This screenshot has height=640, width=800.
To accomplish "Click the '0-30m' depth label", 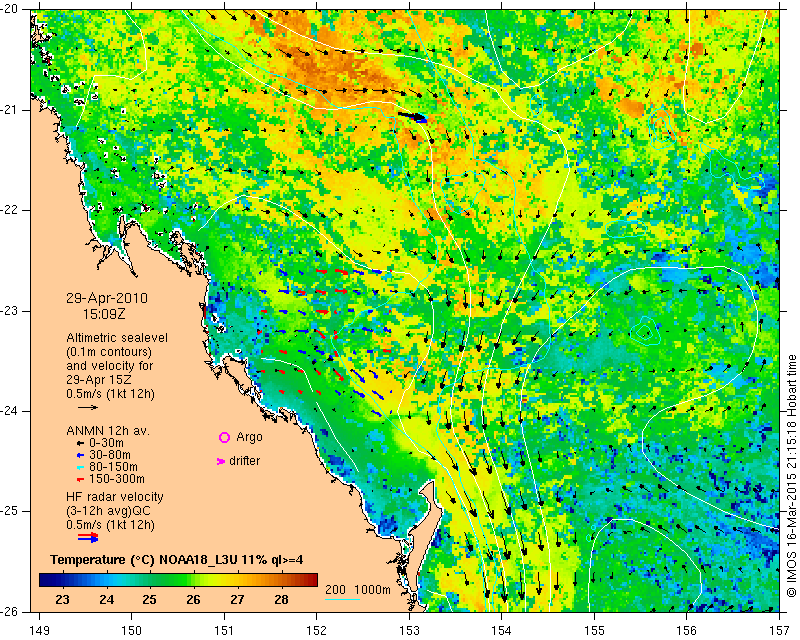I will pyautogui.click(x=106, y=443).
